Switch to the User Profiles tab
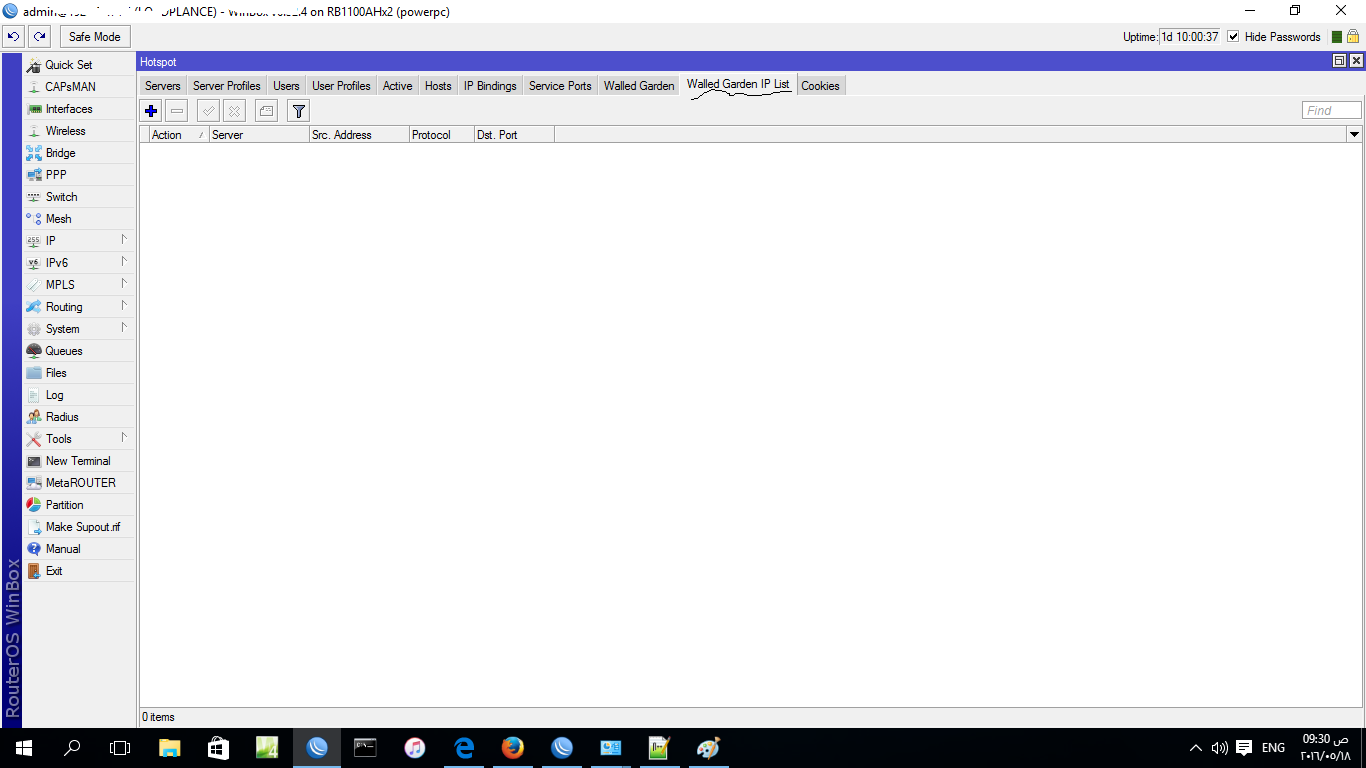Viewport: 1366px width, 768px height. tap(341, 86)
